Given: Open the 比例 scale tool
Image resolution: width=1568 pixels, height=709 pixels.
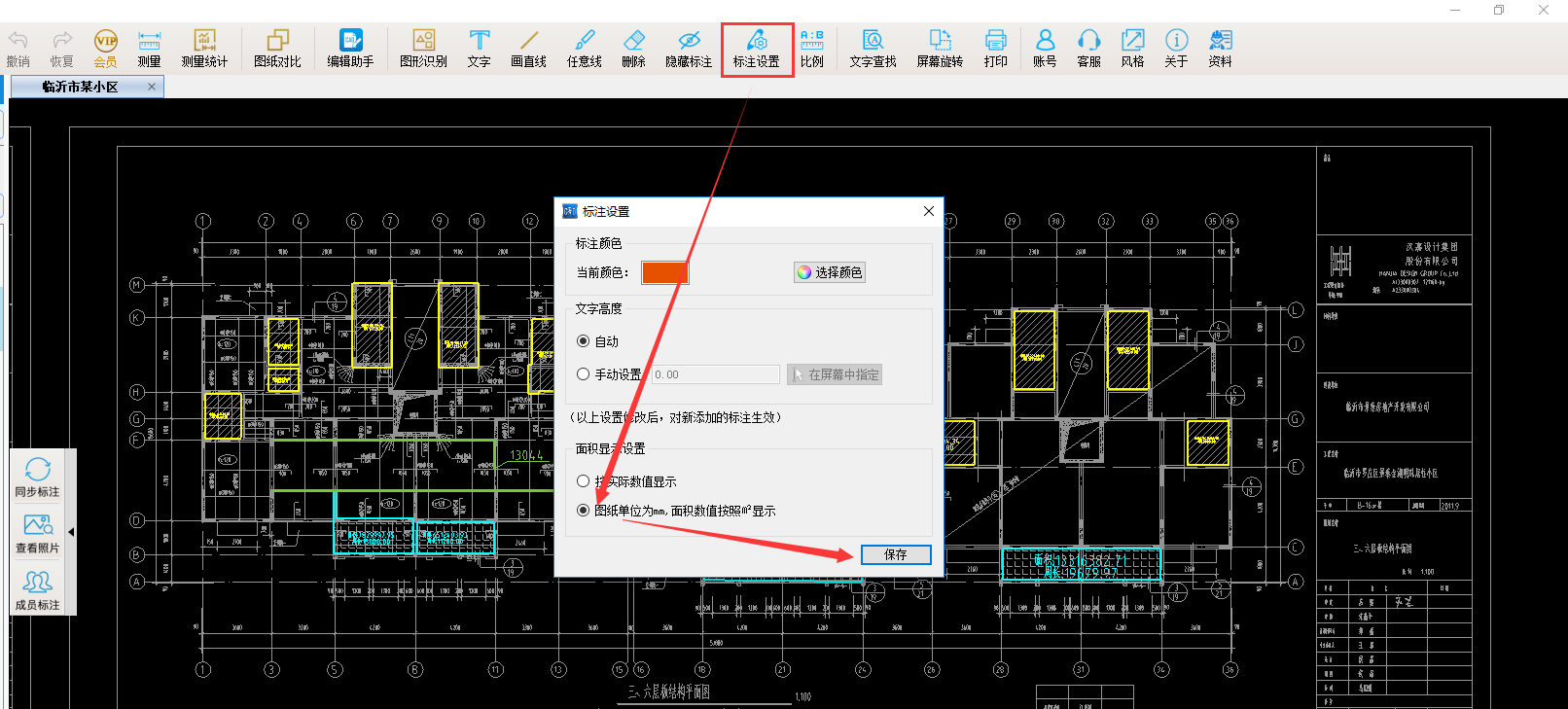Looking at the screenshot, I should (x=812, y=48).
